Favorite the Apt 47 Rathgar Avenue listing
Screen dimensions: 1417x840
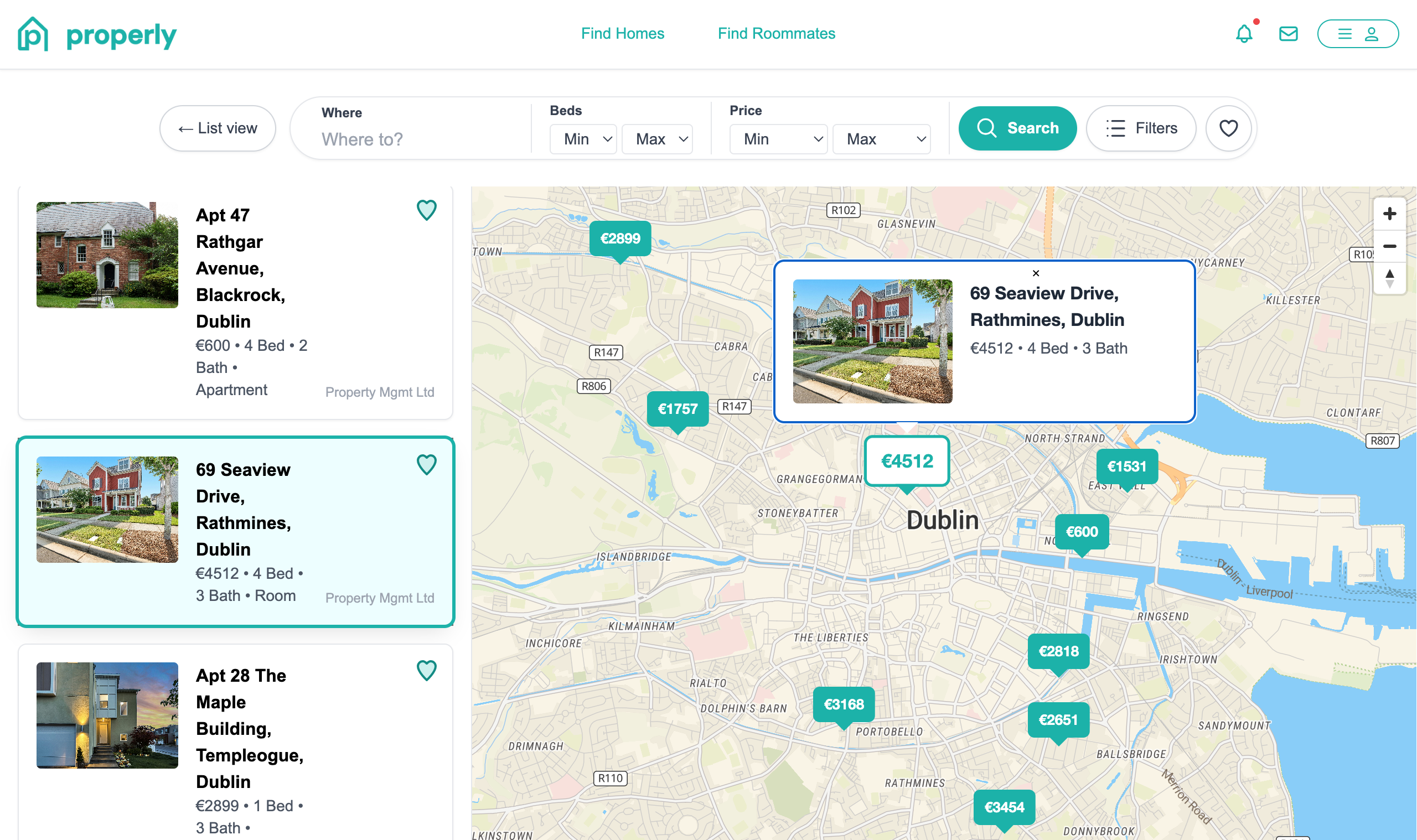(x=427, y=210)
